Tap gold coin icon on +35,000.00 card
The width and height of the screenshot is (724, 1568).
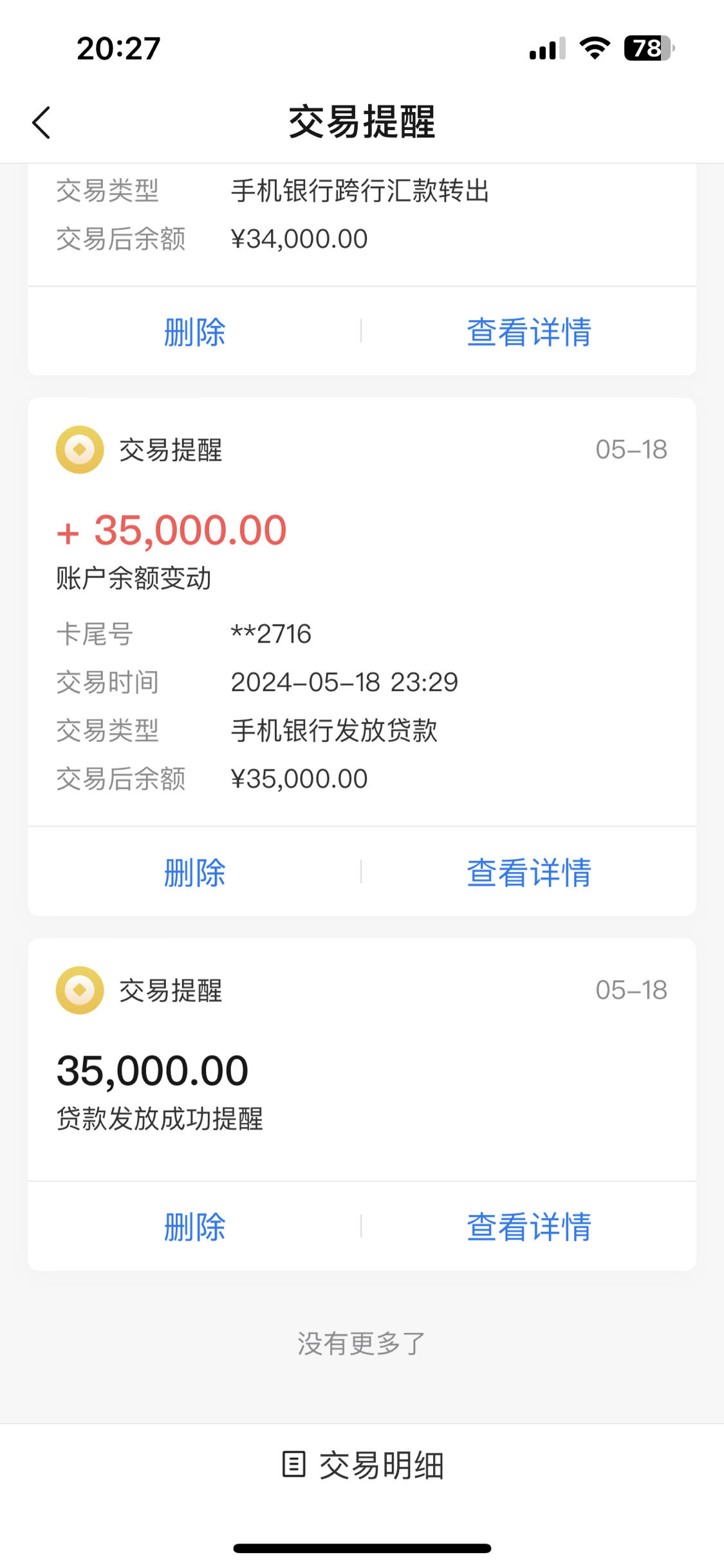tap(80, 449)
